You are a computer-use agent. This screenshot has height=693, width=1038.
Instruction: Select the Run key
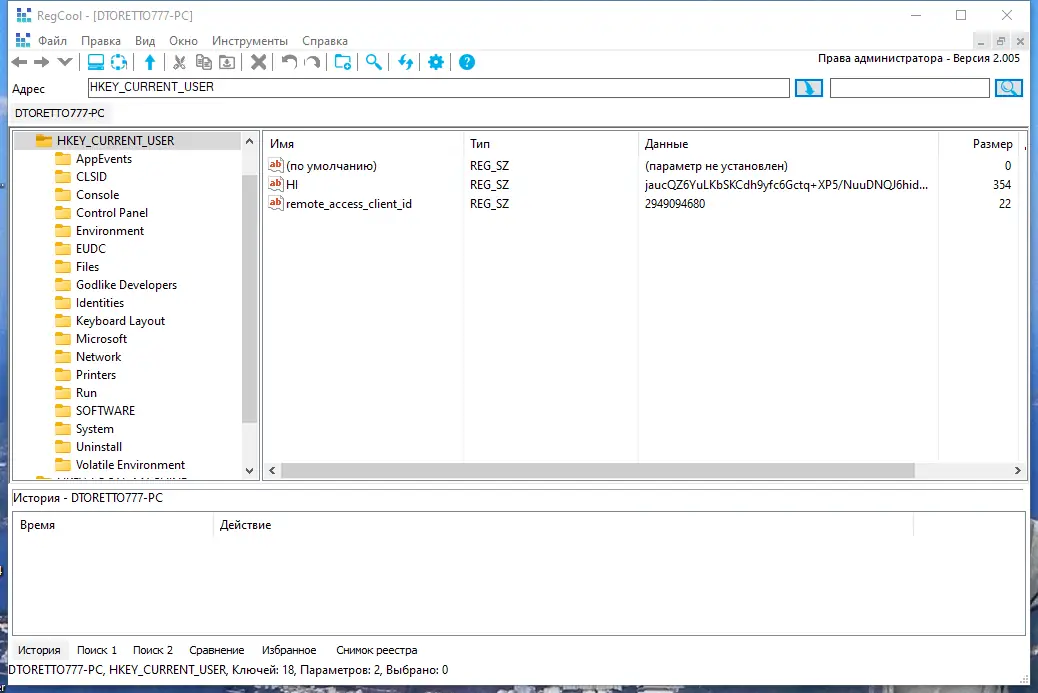(86, 393)
